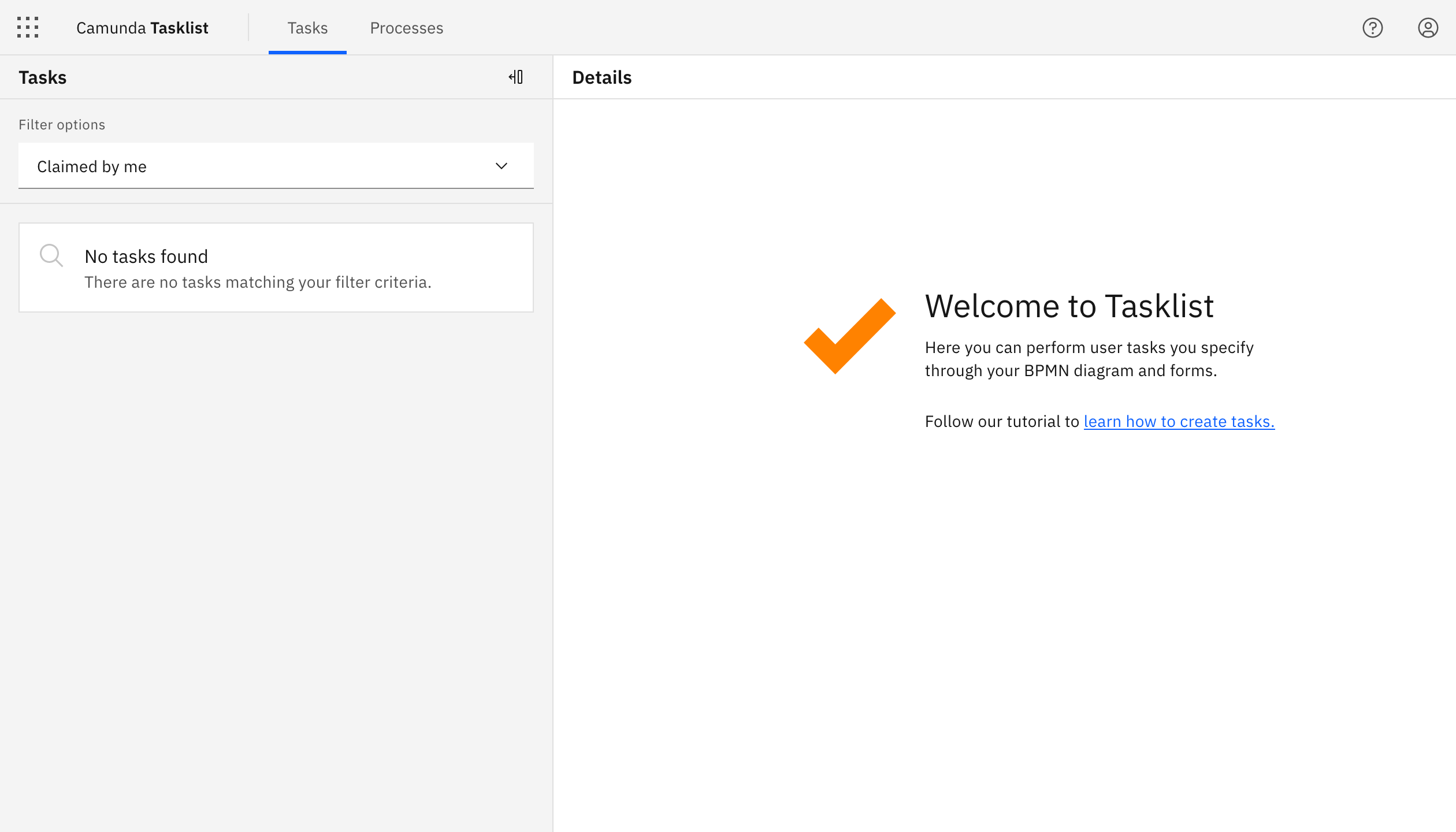Select the panel collapse arrow beside Tasks
This screenshot has width=1456, height=832.
[x=516, y=77]
